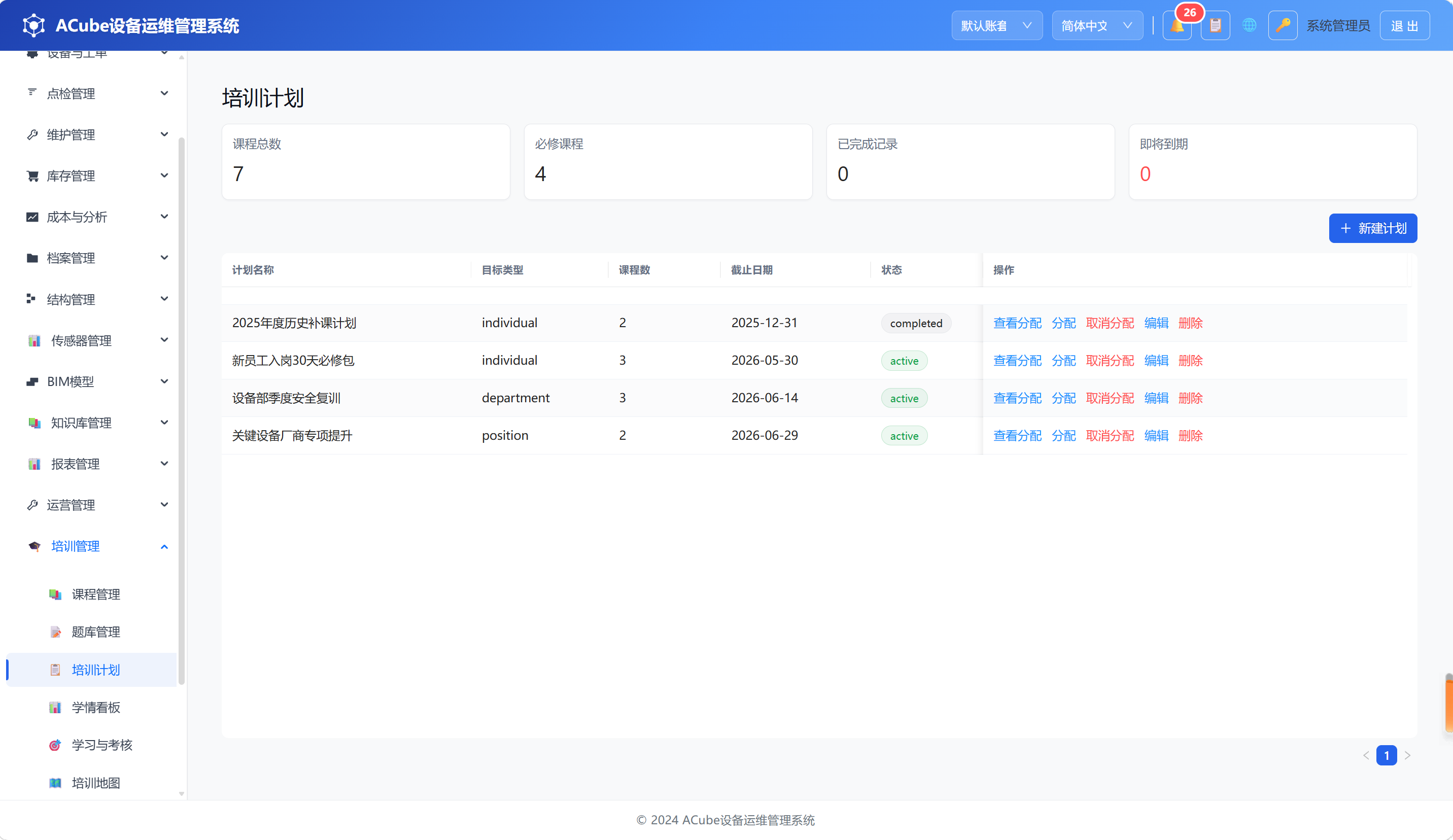
Task: Click the clipboard icon in the header
Action: click(1215, 25)
